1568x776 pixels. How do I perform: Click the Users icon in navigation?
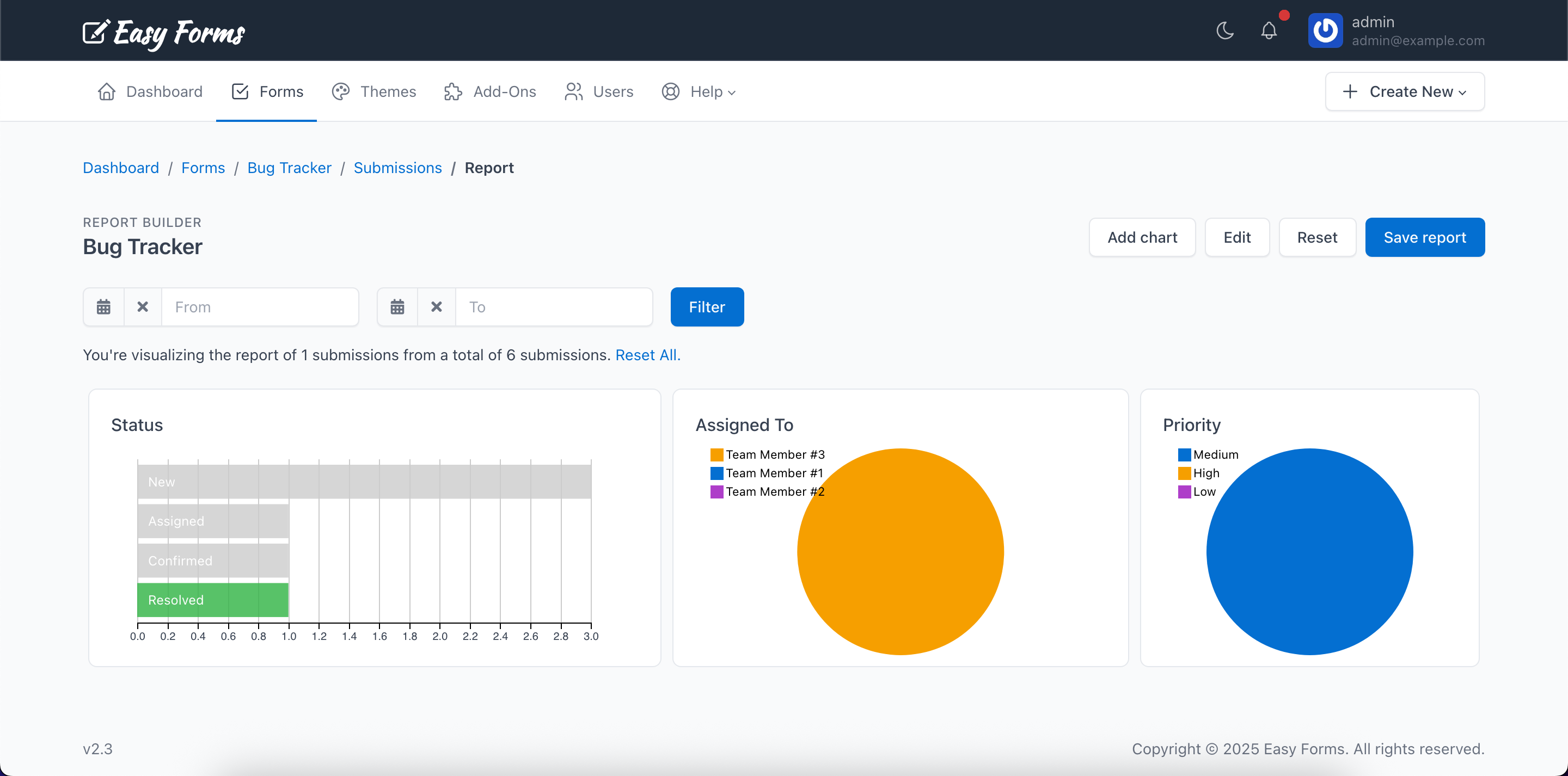click(x=573, y=91)
